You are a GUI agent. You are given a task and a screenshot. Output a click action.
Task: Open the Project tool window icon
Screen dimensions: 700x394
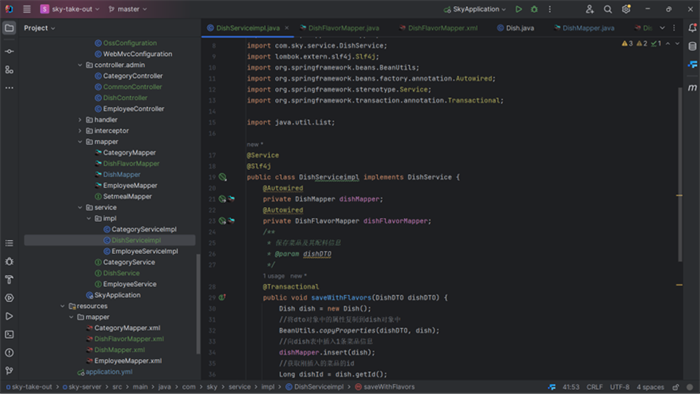click(9, 28)
